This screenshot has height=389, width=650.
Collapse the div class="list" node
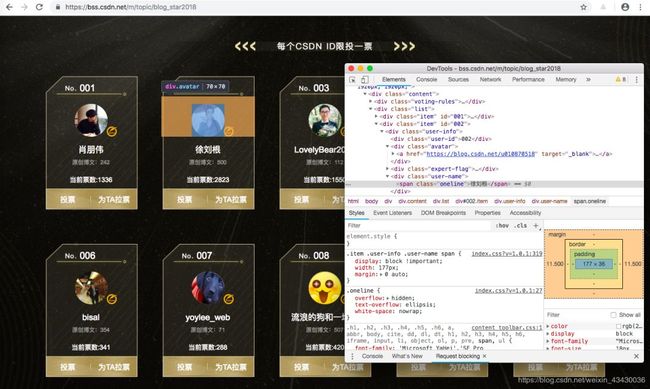point(371,109)
